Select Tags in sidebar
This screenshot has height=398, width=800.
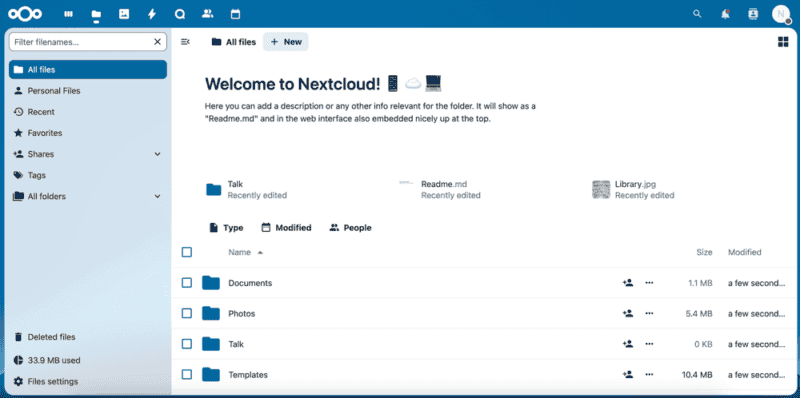click(x=88, y=175)
